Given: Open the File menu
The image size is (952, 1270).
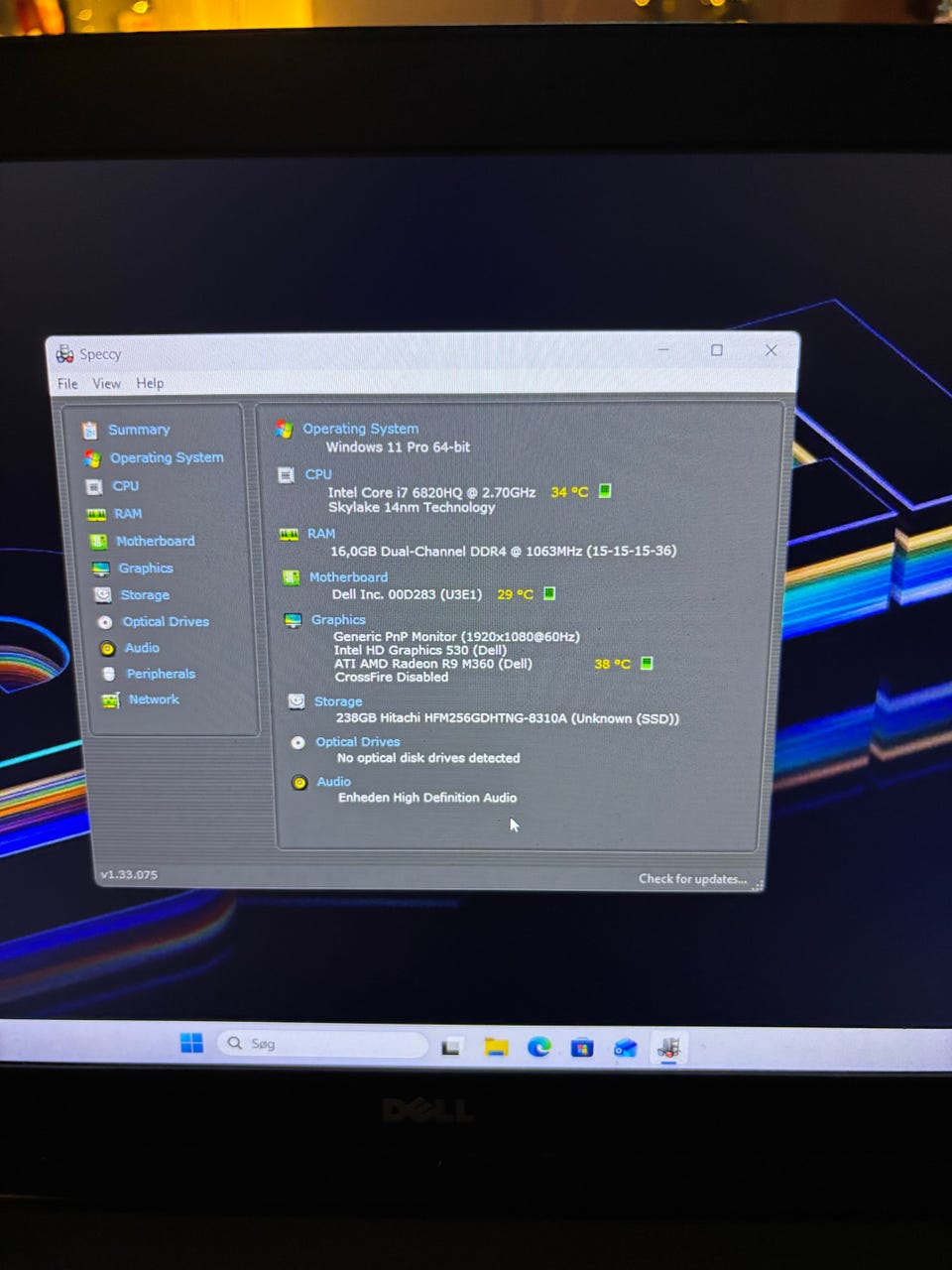Looking at the screenshot, I should (67, 384).
